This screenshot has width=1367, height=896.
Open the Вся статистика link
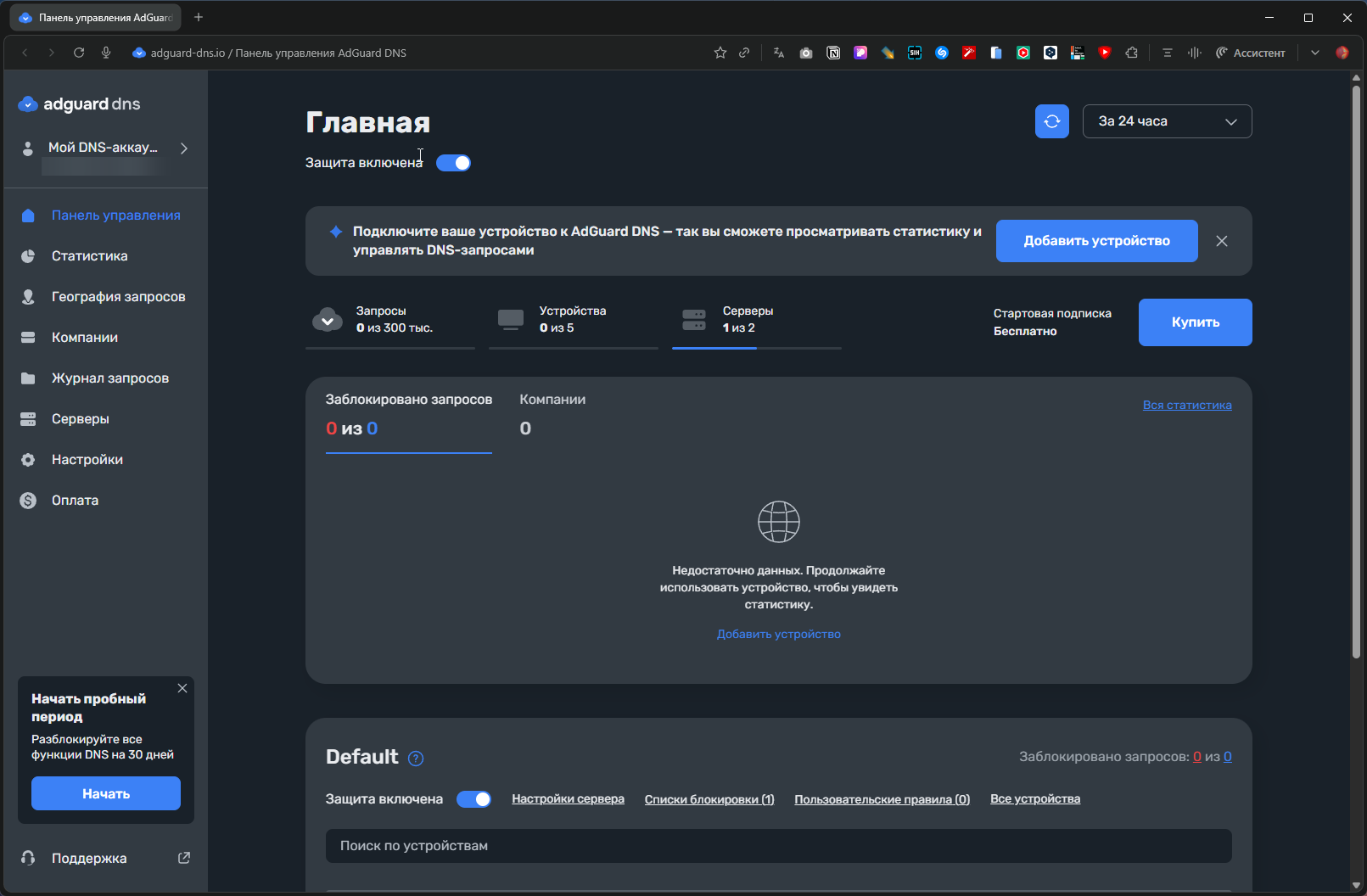[x=1186, y=406]
